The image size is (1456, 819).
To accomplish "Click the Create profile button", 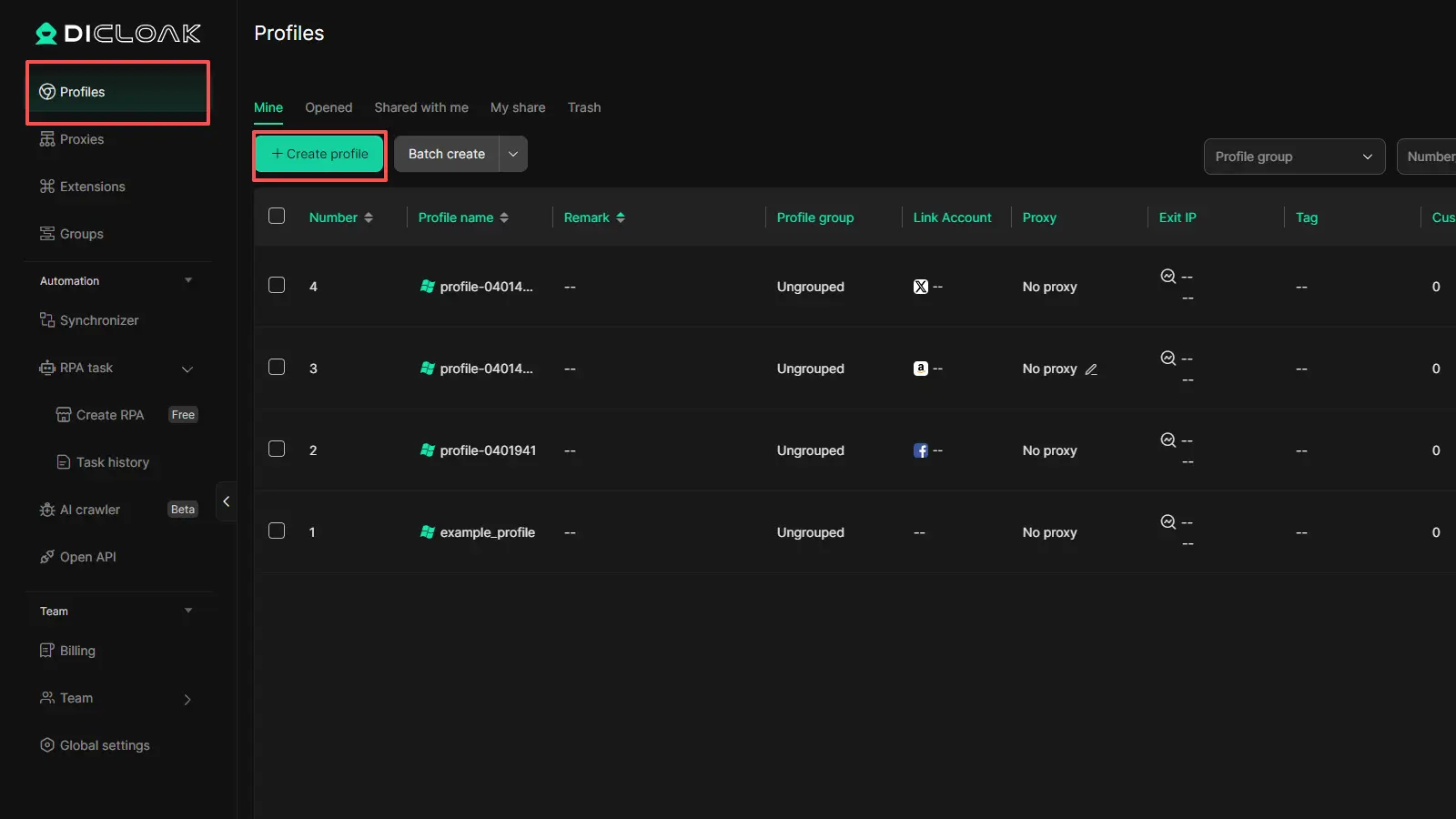I will point(319,154).
